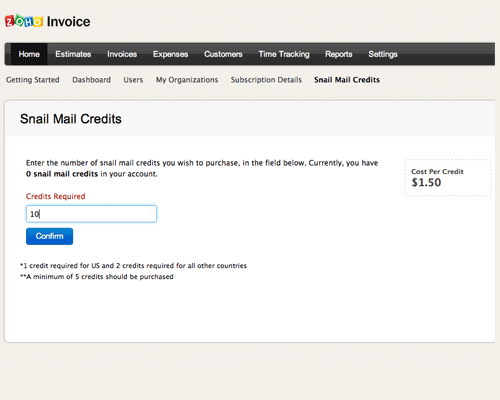Viewport: 500px width, 400px height.
Task: Open the Reports tab
Action: point(339,54)
